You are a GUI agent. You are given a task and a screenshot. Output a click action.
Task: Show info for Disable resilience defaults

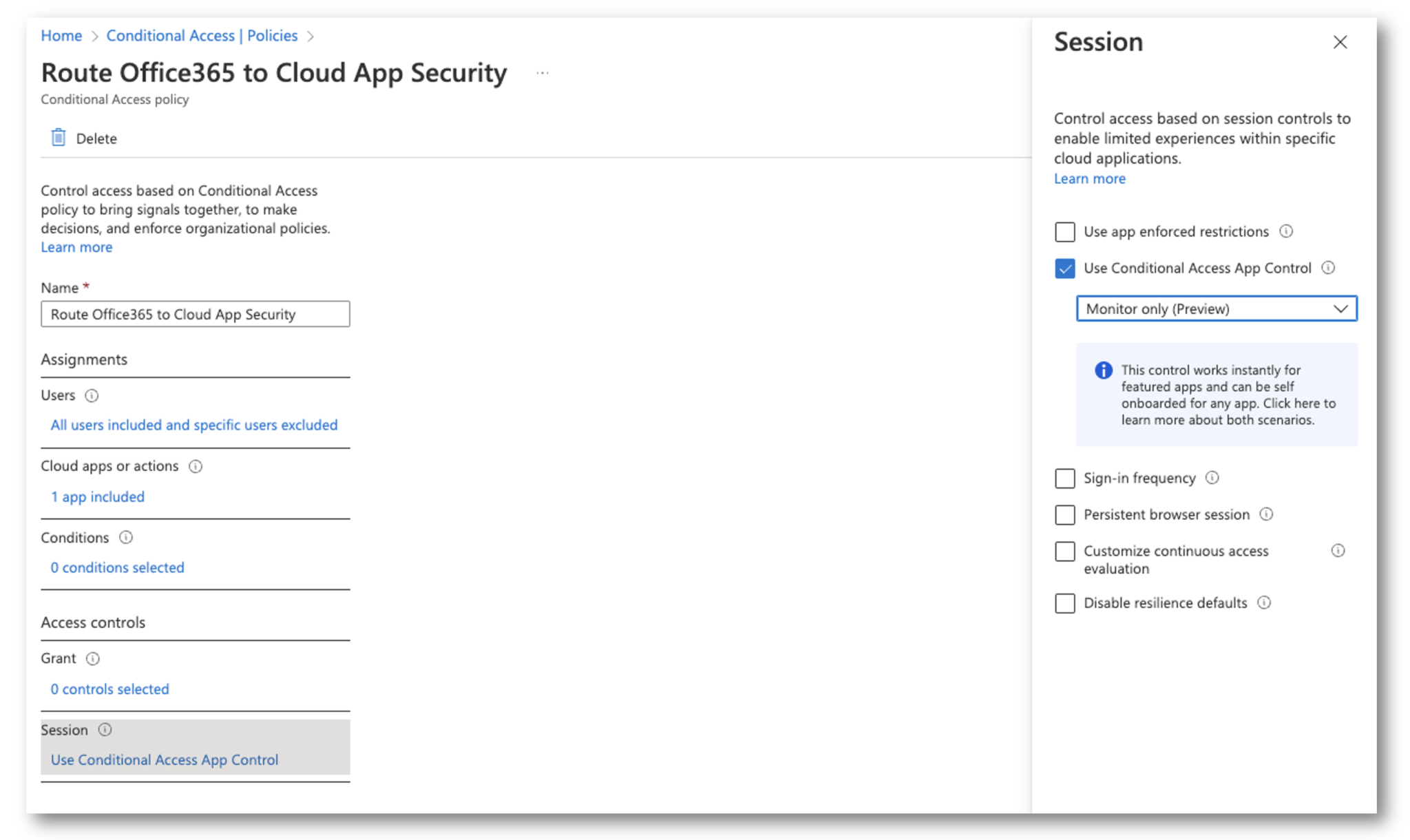coord(1264,603)
